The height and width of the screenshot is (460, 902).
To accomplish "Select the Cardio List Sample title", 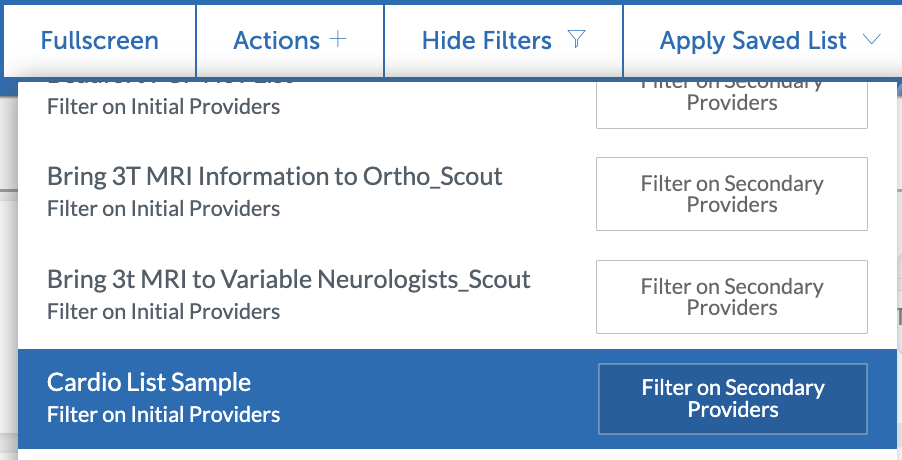I will click(148, 382).
